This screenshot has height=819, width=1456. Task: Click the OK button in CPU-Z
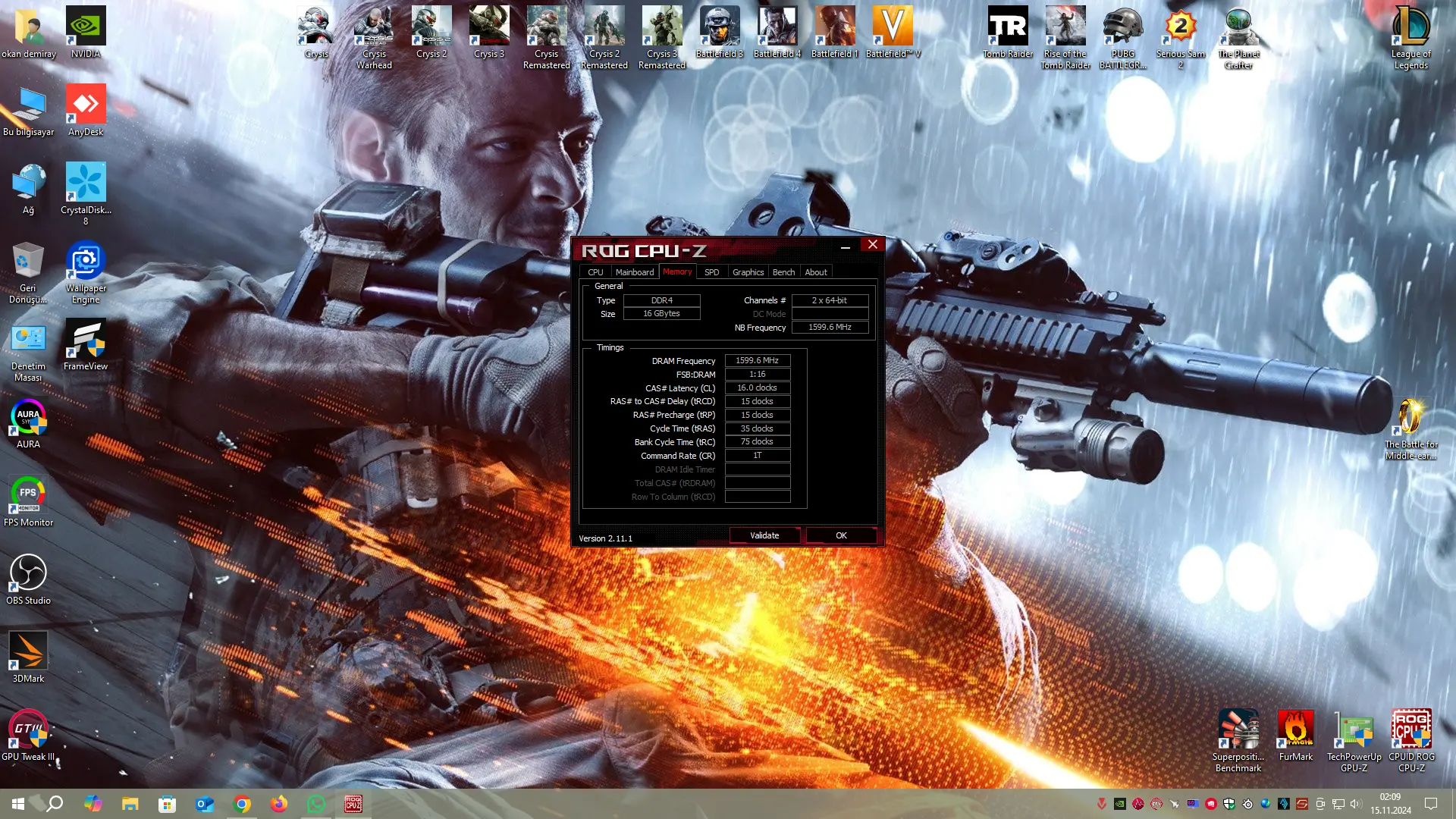click(x=841, y=535)
